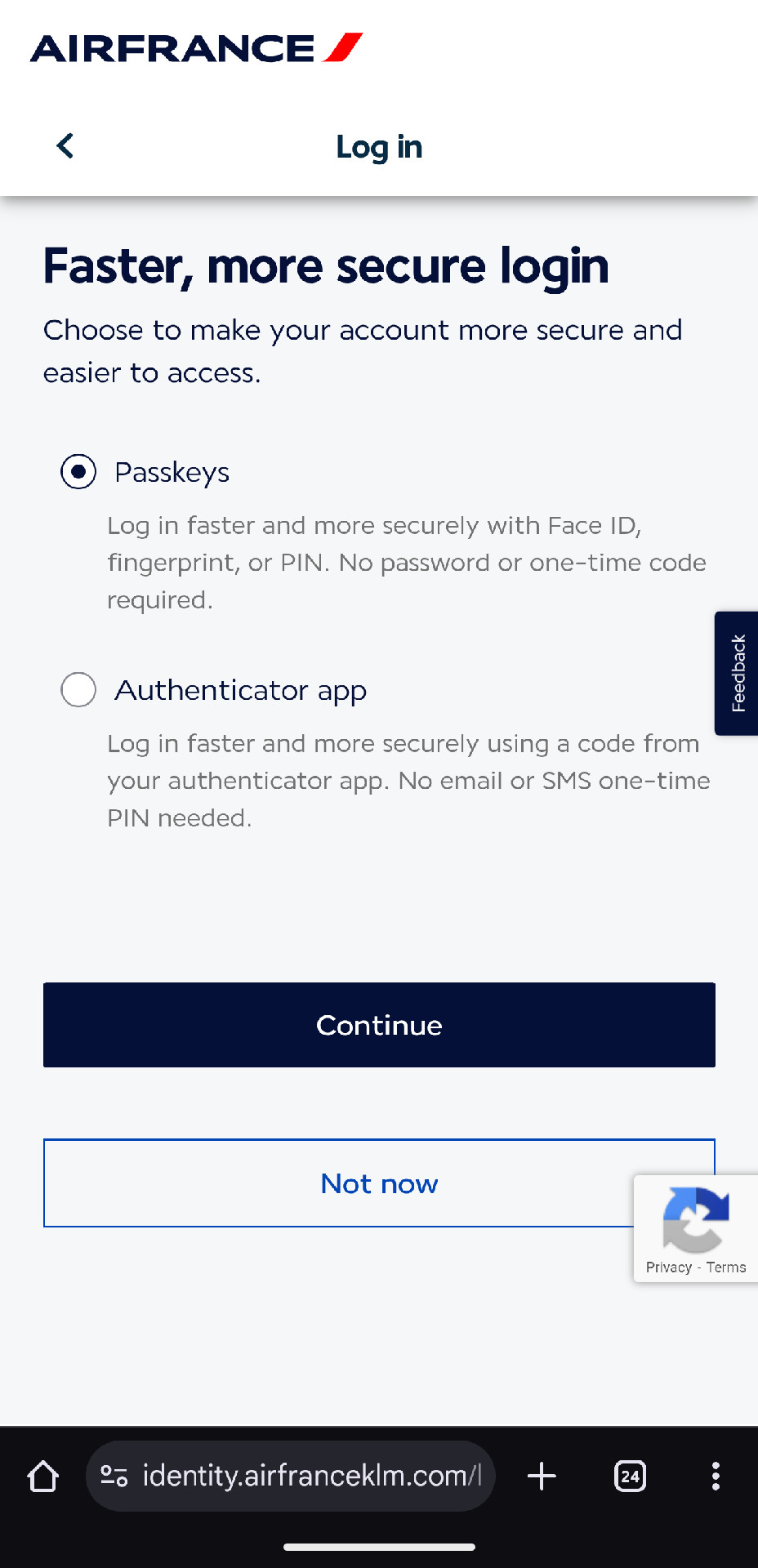This screenshot has height=1568, width=758.
Task: Open the tab switcher showing 24 tabs
Action: [x=630, y=1476]
